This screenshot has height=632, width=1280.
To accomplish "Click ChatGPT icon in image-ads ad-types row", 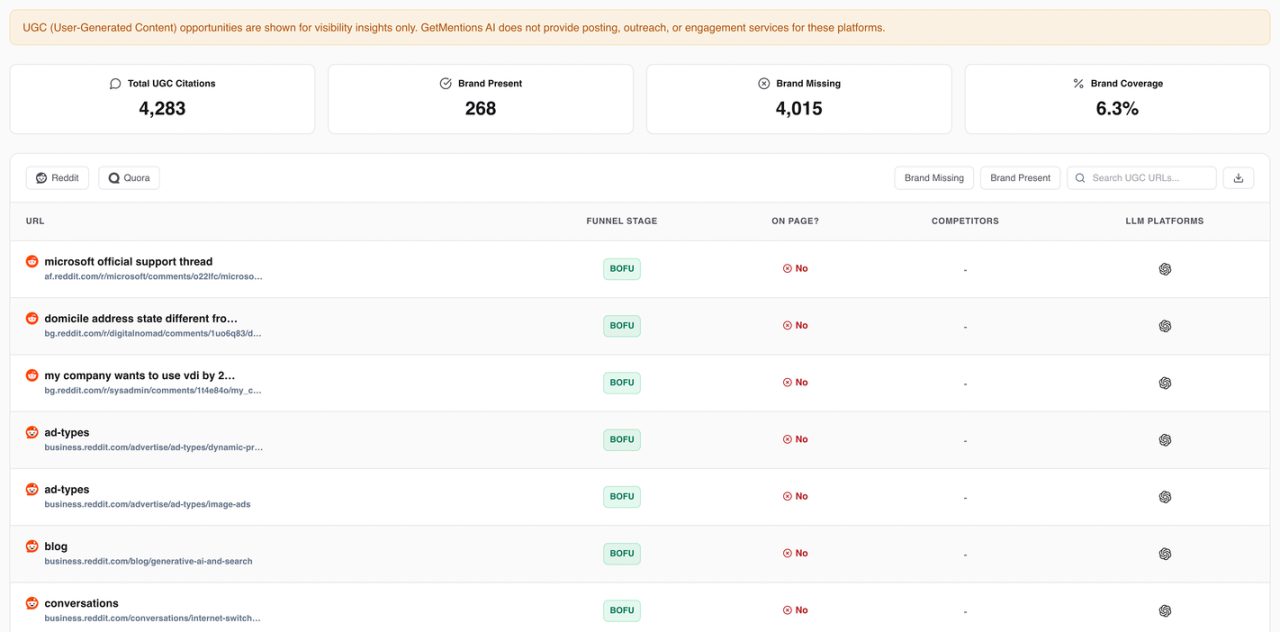I will click(1165, 497).
